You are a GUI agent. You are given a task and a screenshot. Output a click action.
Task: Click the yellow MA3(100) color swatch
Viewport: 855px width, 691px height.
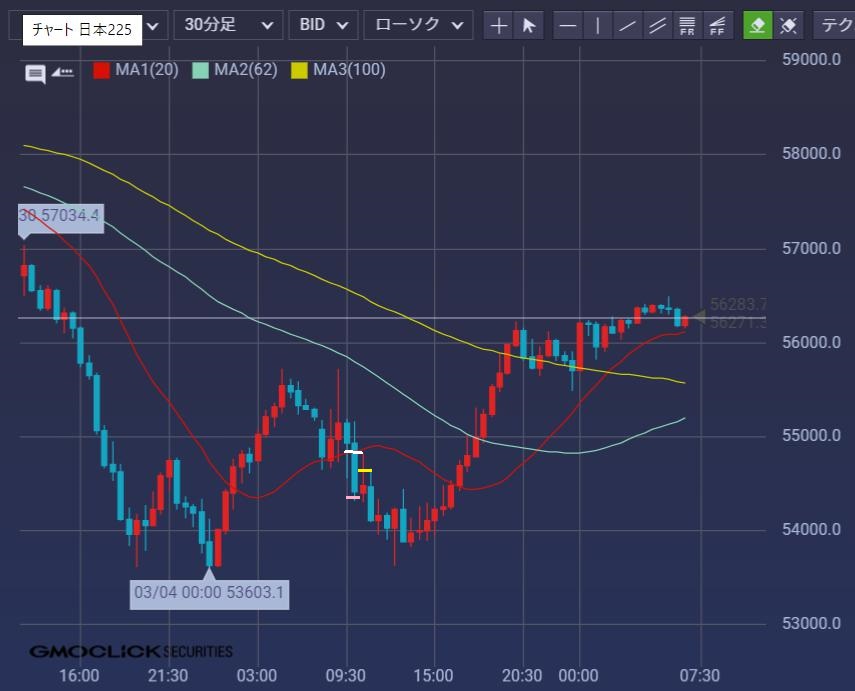299,70
